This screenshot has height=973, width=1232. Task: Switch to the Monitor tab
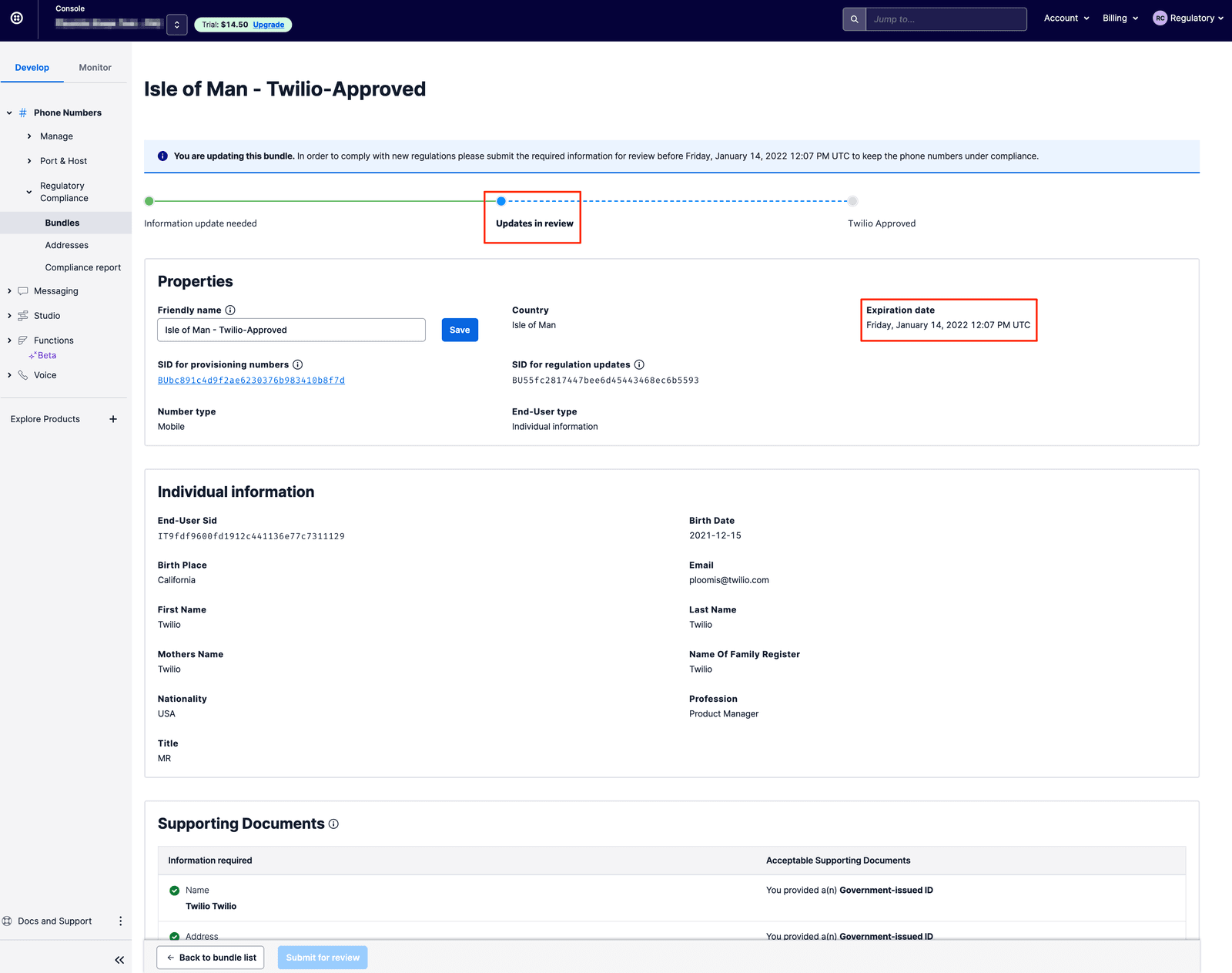click(x=95, y=67)
